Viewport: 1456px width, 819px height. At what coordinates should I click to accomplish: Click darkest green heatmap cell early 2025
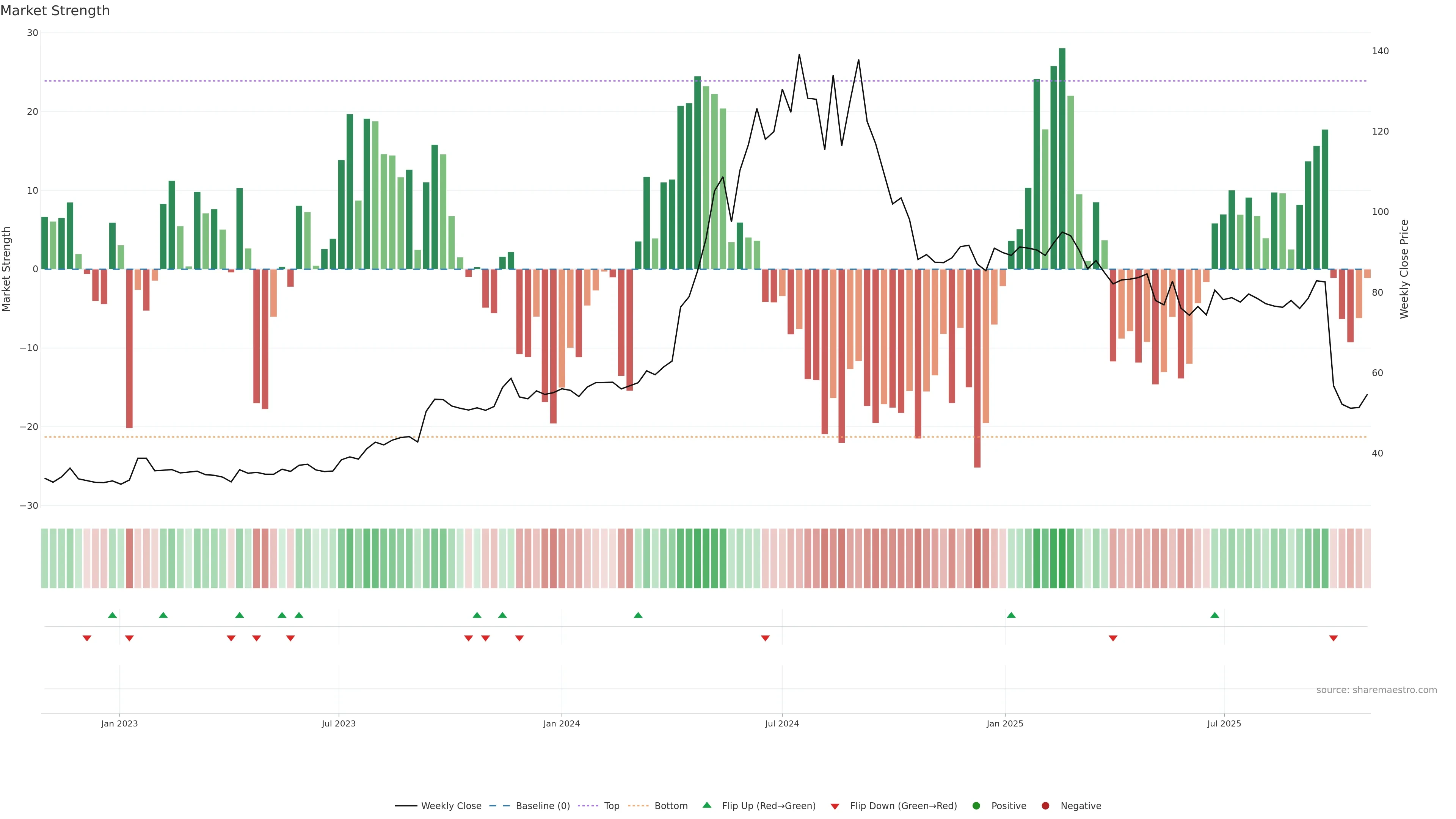[x=1062, y=559]
